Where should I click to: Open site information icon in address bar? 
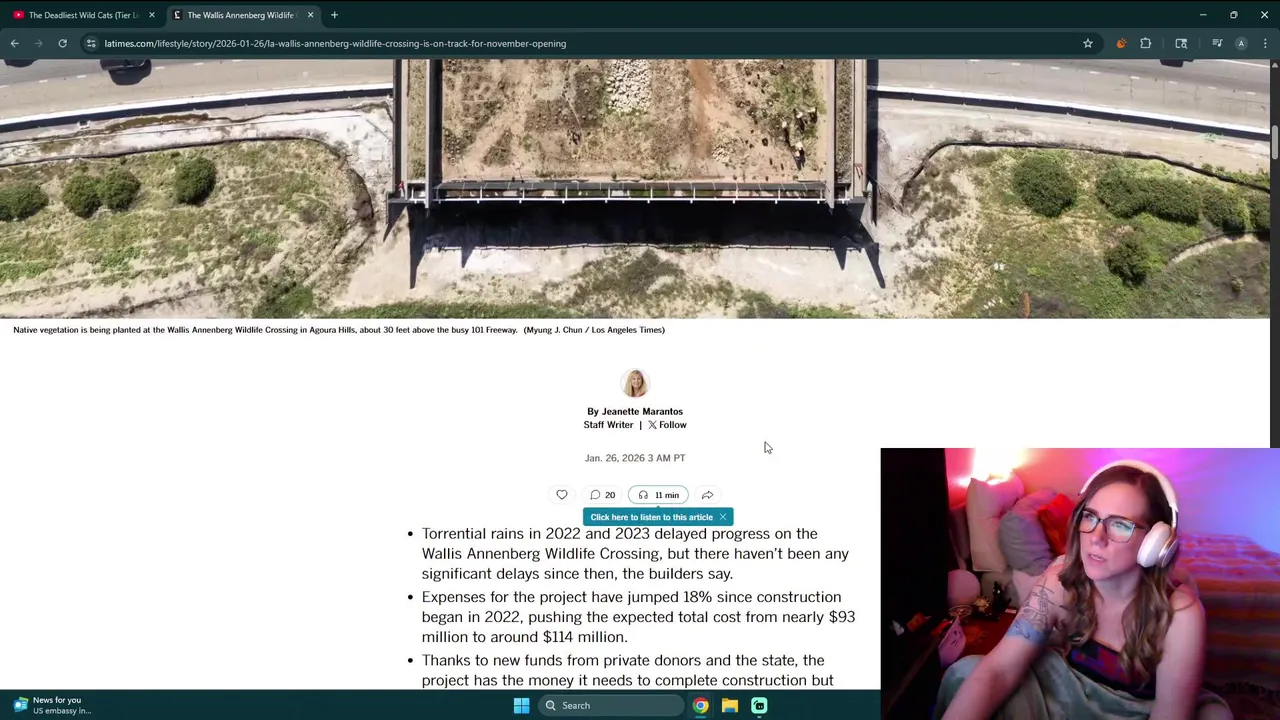(91, 43)
